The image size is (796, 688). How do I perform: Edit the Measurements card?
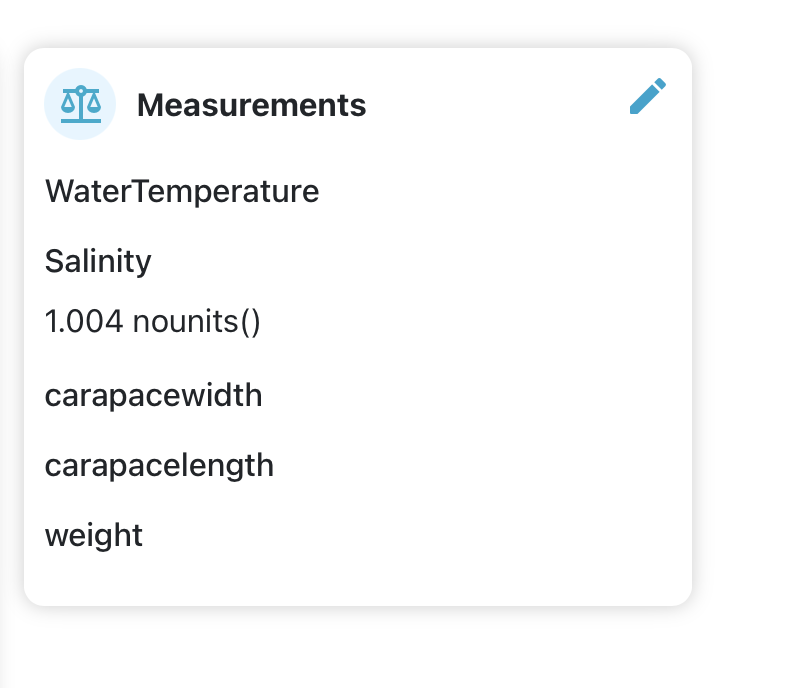coord(647,98)
